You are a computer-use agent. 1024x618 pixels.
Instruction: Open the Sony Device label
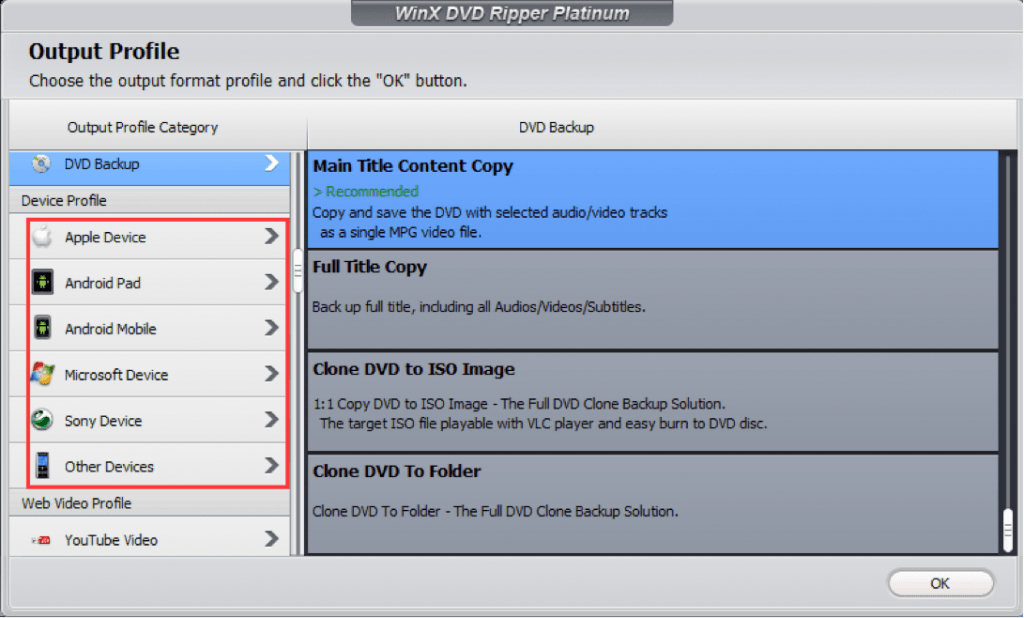[103, 421]
